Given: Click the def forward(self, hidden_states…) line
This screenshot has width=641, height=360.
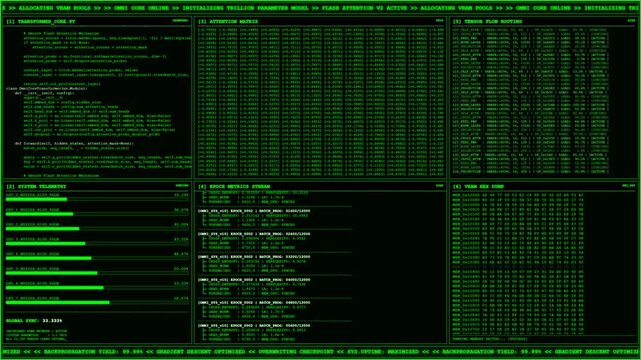Looking at the screenshot, I should pyautogui.click(x=74, y=143).
